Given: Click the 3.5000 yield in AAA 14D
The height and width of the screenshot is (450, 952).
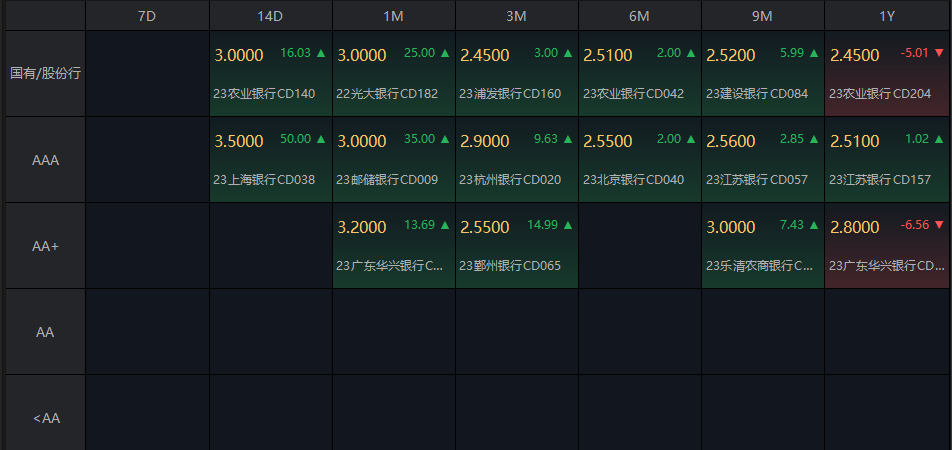Looking at the screenshot, I should [x=239, y=141].
